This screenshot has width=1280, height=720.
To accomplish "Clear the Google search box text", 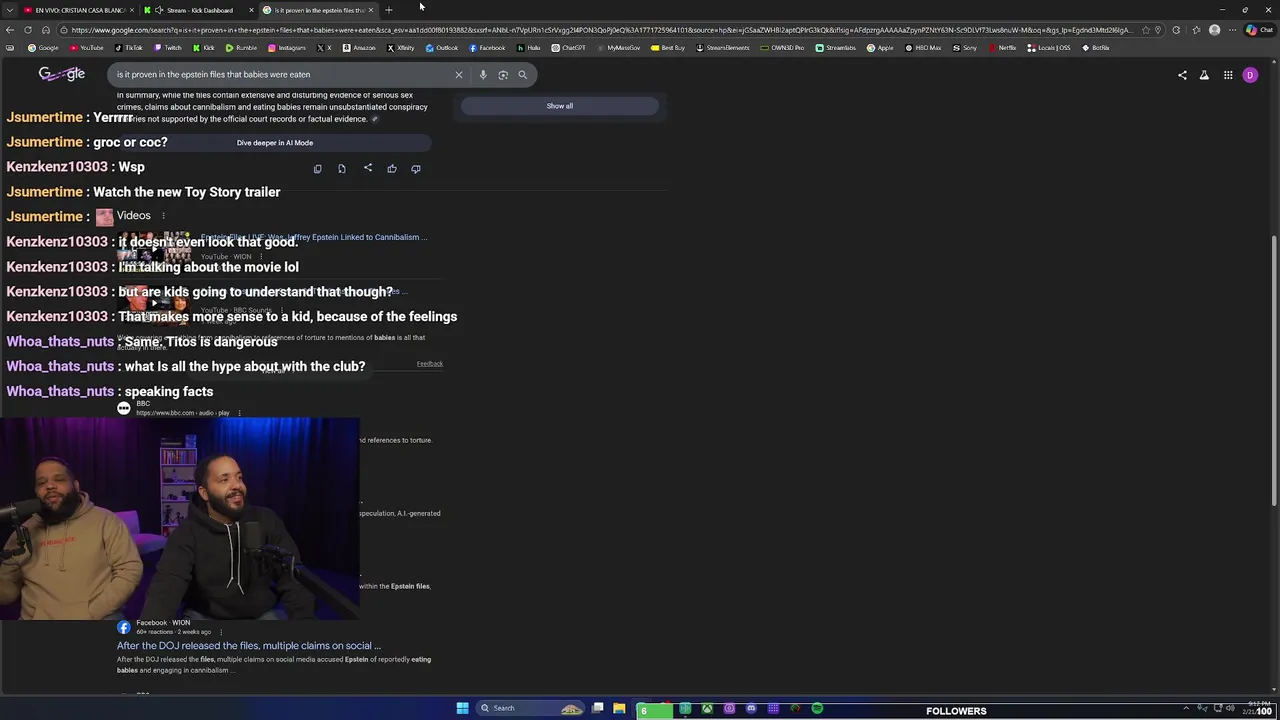I will pos(459,75).
